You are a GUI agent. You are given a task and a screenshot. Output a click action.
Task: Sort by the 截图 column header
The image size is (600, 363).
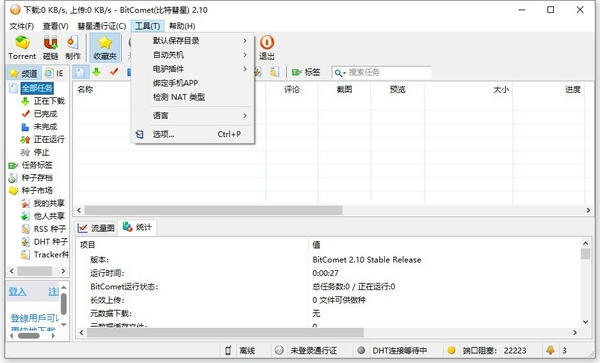344,90
